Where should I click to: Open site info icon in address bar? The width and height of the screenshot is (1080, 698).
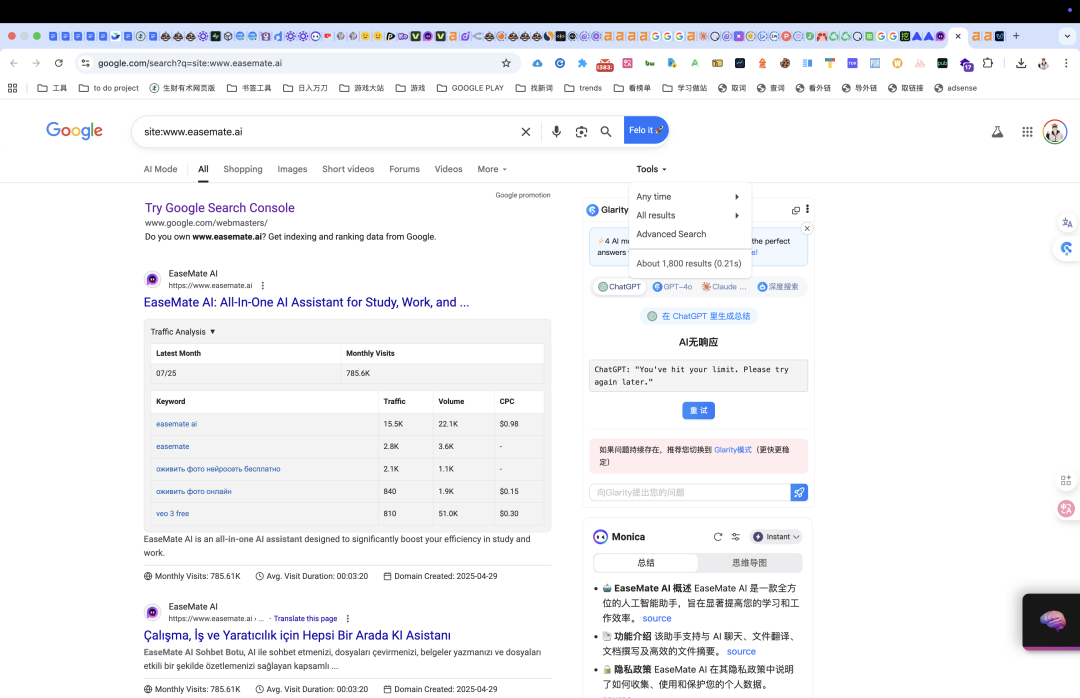pos(85,63)
